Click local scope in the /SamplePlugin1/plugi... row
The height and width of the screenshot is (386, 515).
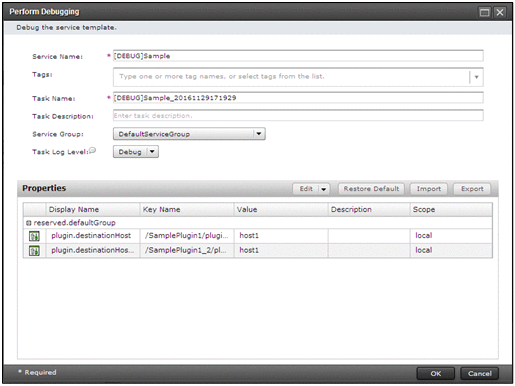(x=424, y=235)
